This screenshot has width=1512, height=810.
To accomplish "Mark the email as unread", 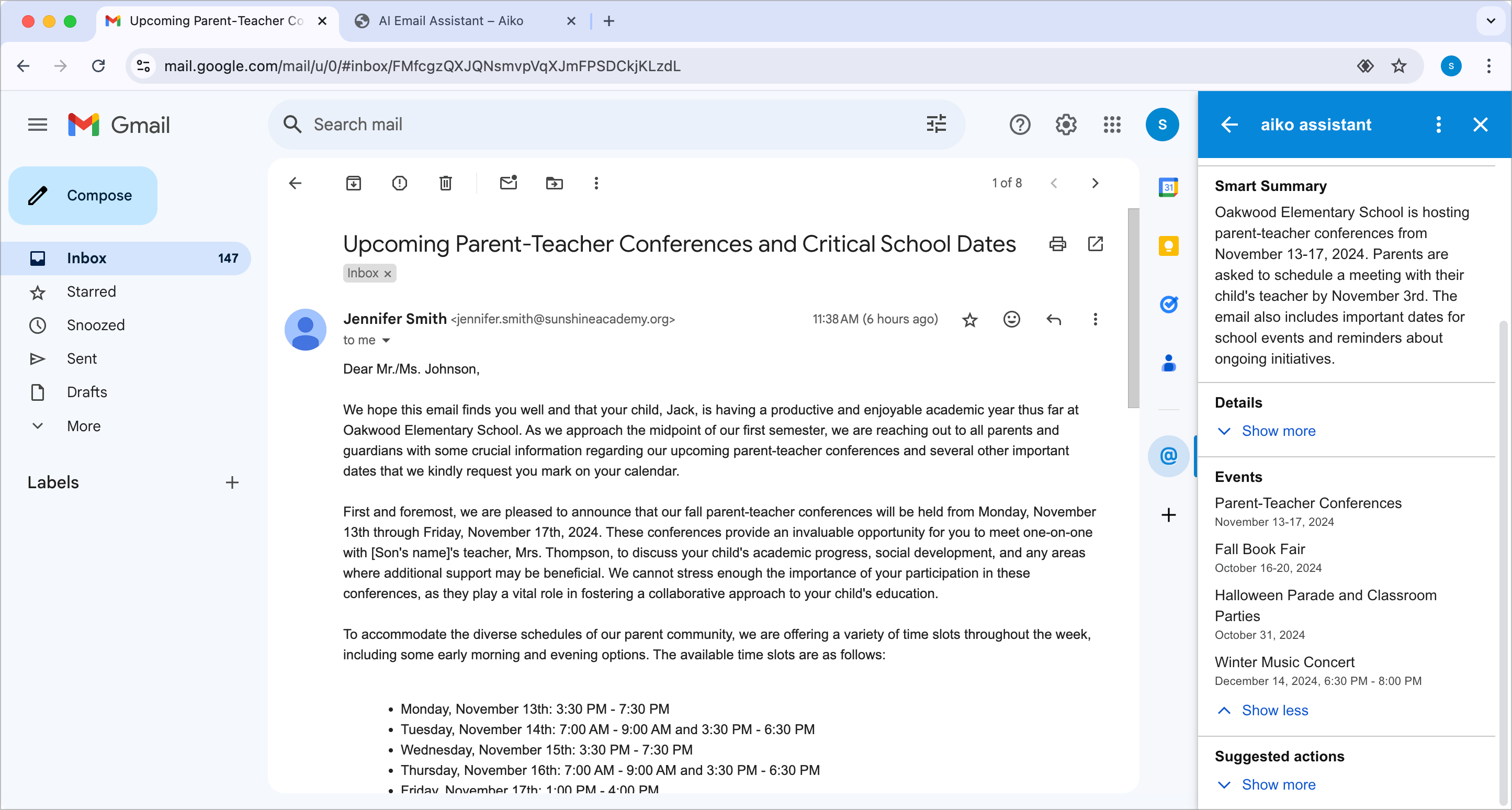I will click(x=509, y=183).
